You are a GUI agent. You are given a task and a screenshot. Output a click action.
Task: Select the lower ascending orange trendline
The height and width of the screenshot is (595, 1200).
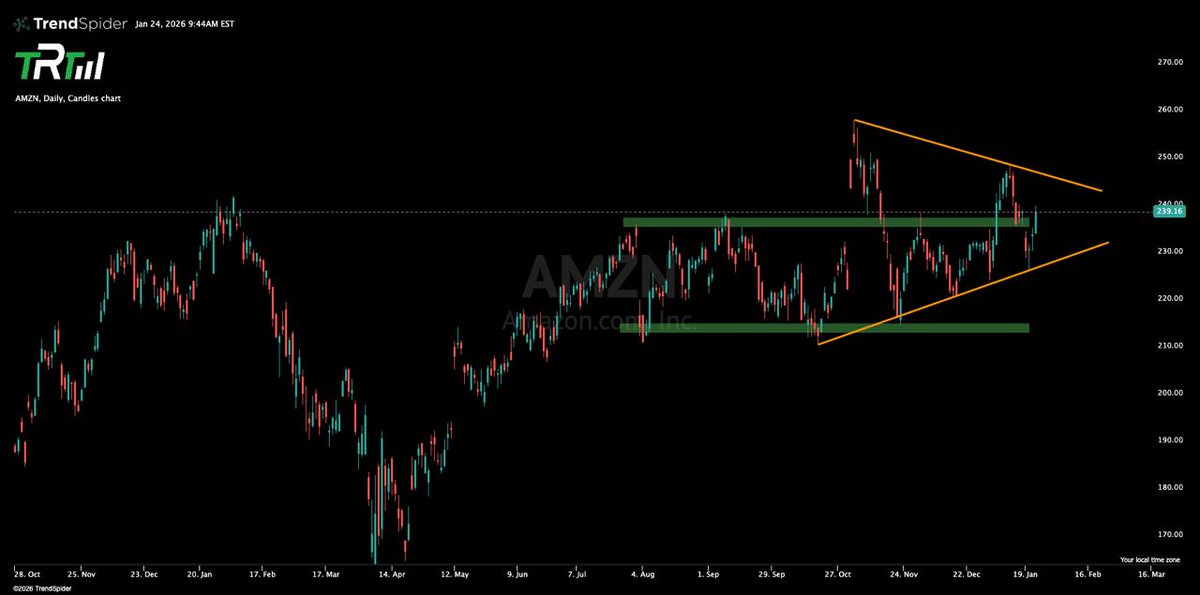[962, 293]
